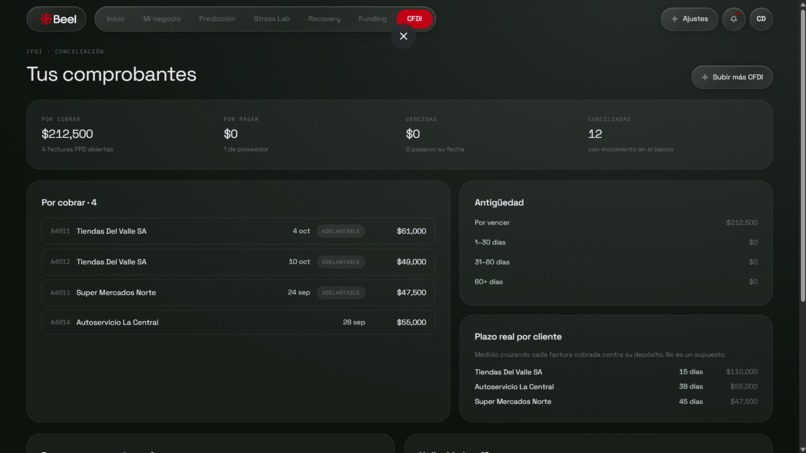This screenshot has height=453, width=806.
Task: Select the 1–30 días aging row
Action: pos(616,242)
